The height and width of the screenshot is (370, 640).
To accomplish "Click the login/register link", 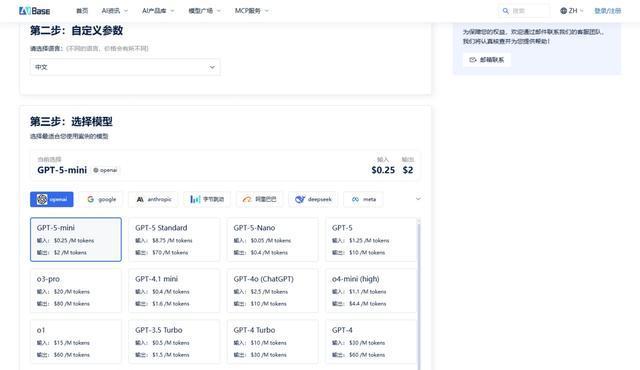I will point(608,11).
